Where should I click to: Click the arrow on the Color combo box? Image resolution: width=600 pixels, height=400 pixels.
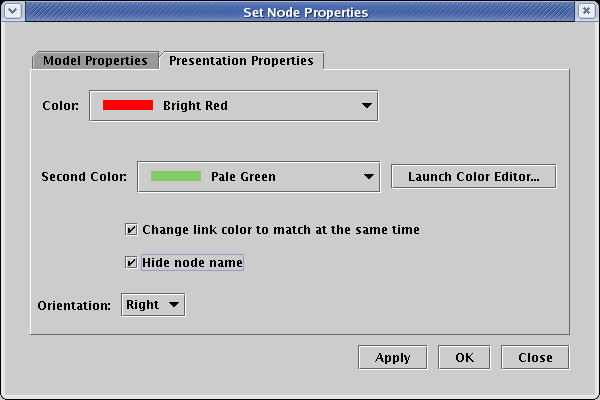click(x=366, y=105)
